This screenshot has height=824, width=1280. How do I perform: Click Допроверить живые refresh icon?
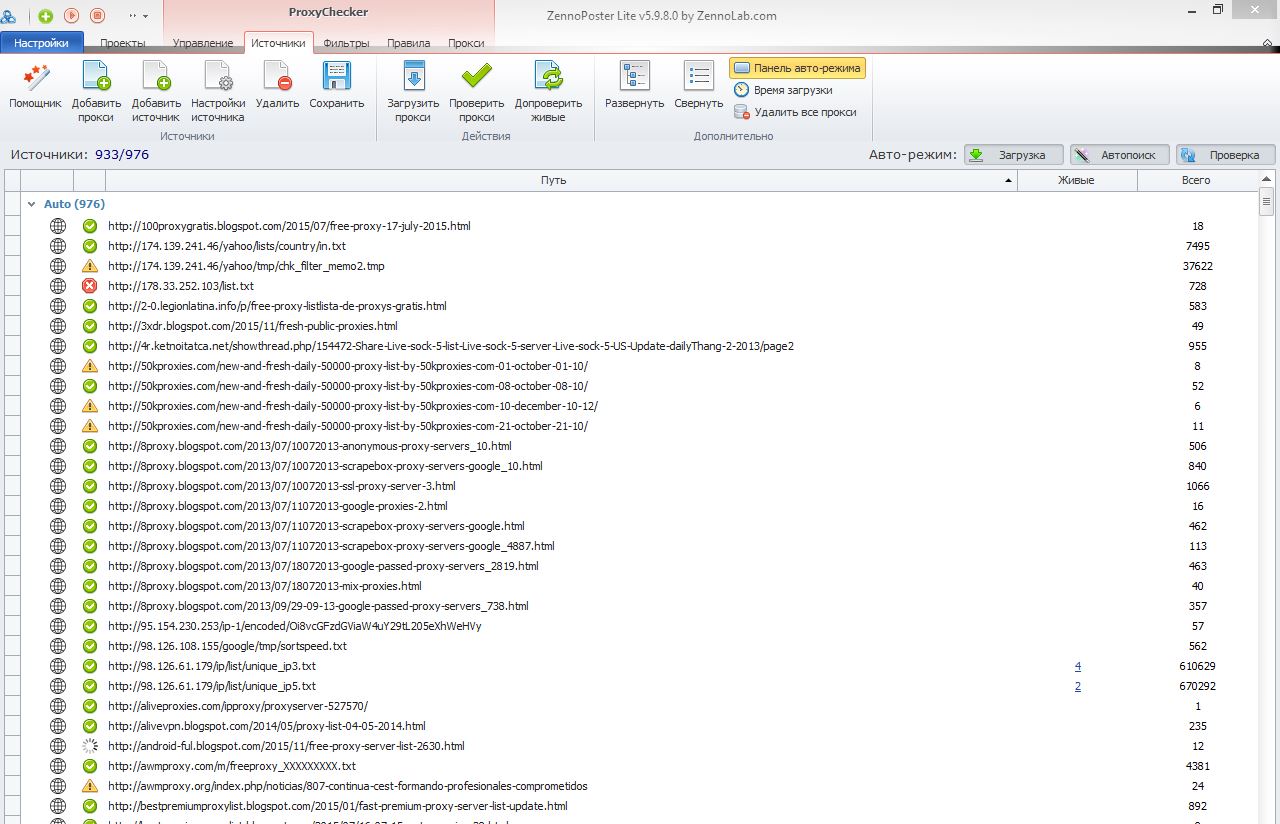[548, 92]
